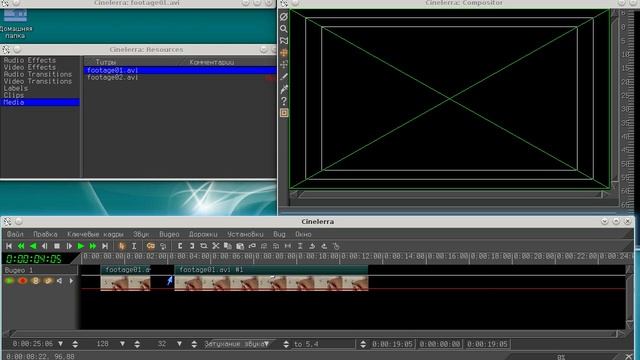This screenshot has height=360, width=640.
Task: Click the stop playback square button
Action: pos(57,246)
